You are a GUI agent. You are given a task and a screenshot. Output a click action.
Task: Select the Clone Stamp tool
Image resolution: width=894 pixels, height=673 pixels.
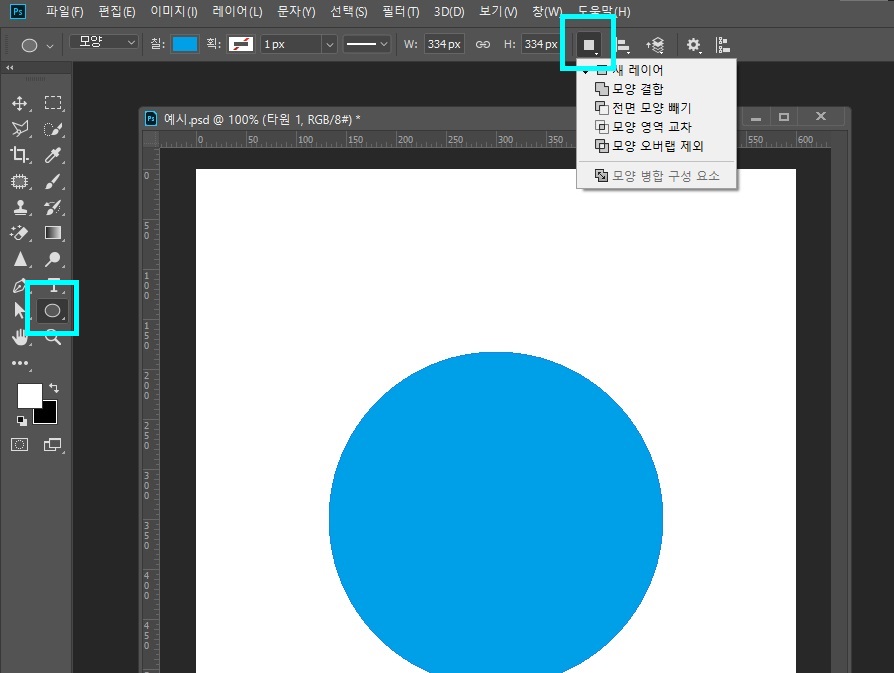tap(20, 207)
